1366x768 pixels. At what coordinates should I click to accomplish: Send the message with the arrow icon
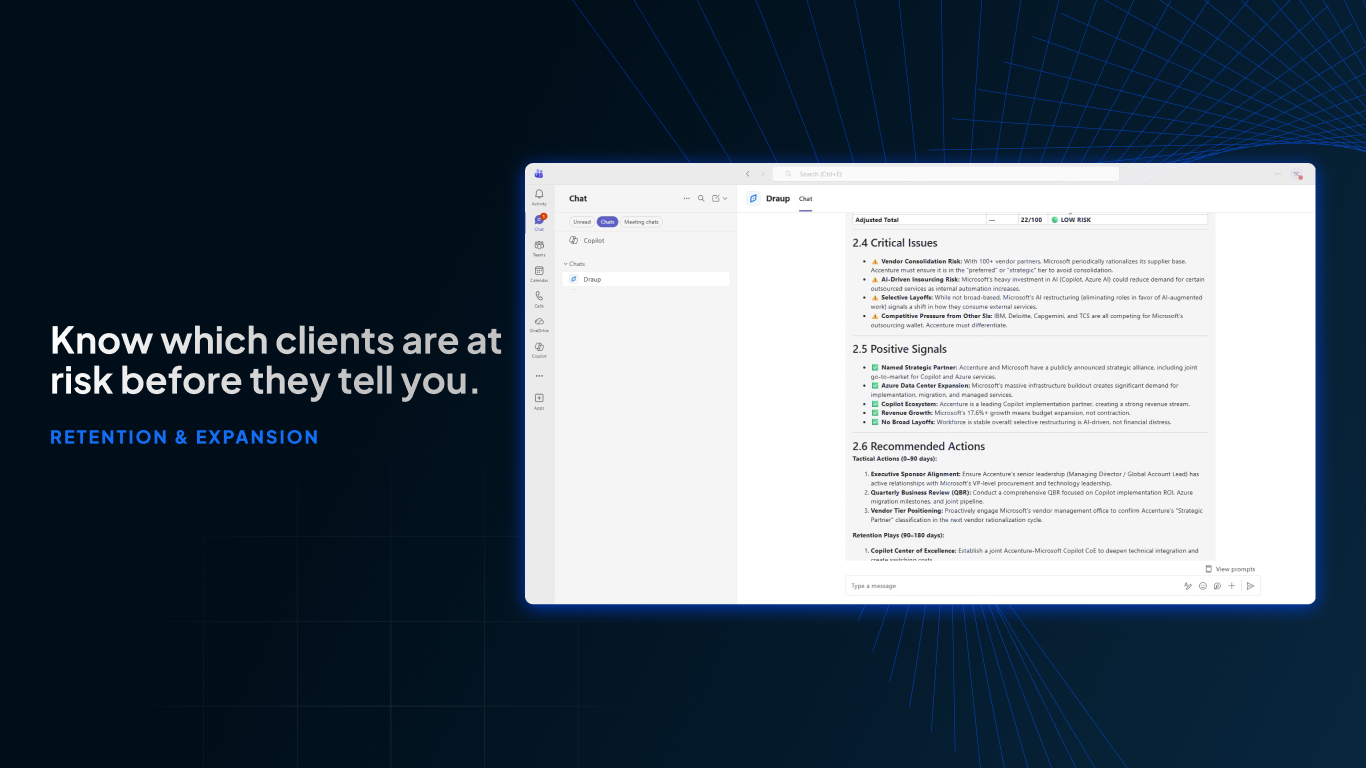(x=1250, y=586)
